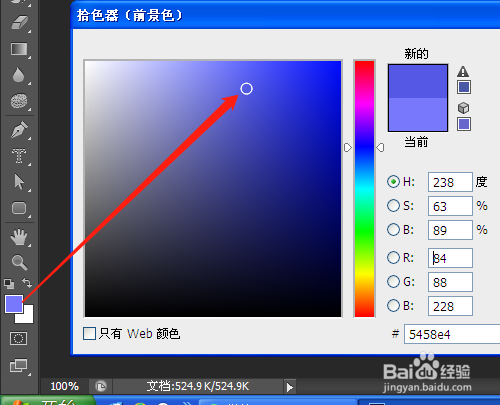This screenshot has width=500, height=405.
Task: Select the R red radio button
Action: (393, 257)
